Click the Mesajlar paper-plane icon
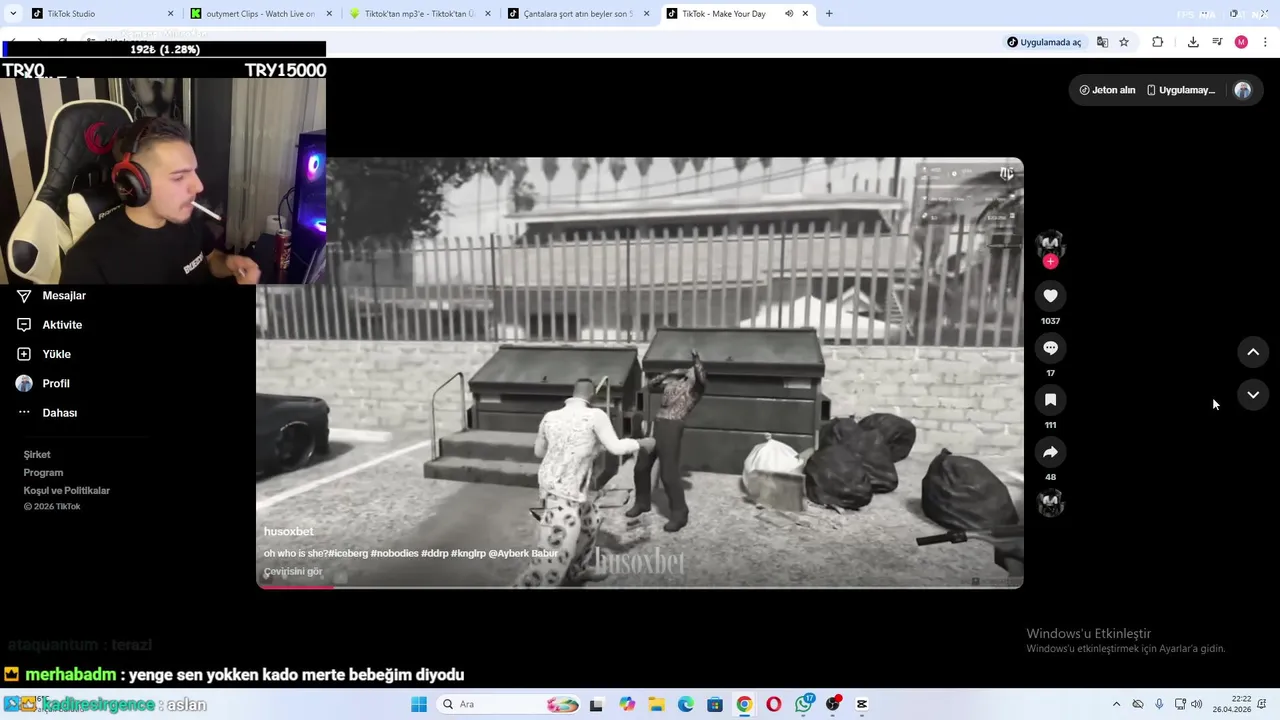This screenshot has height=720, width=1280. click(x=24, y=296)
